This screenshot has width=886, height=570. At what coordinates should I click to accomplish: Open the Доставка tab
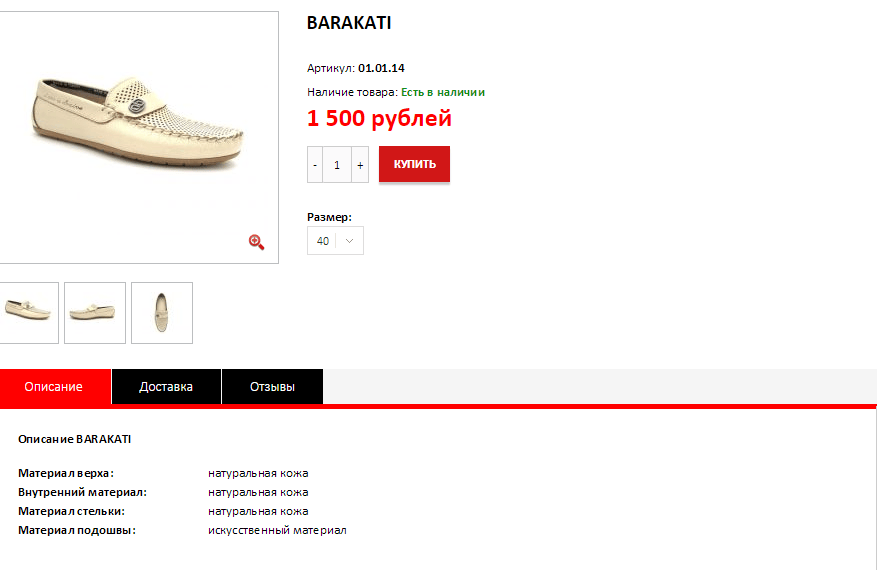click(x=166, y=386)
